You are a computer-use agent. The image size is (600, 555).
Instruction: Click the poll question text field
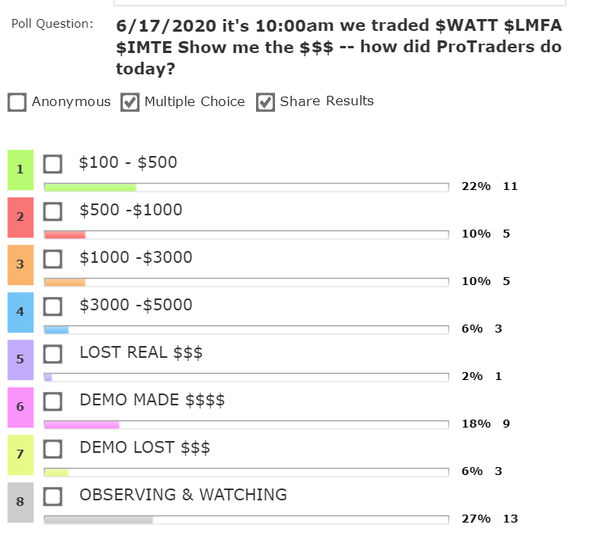338,47
